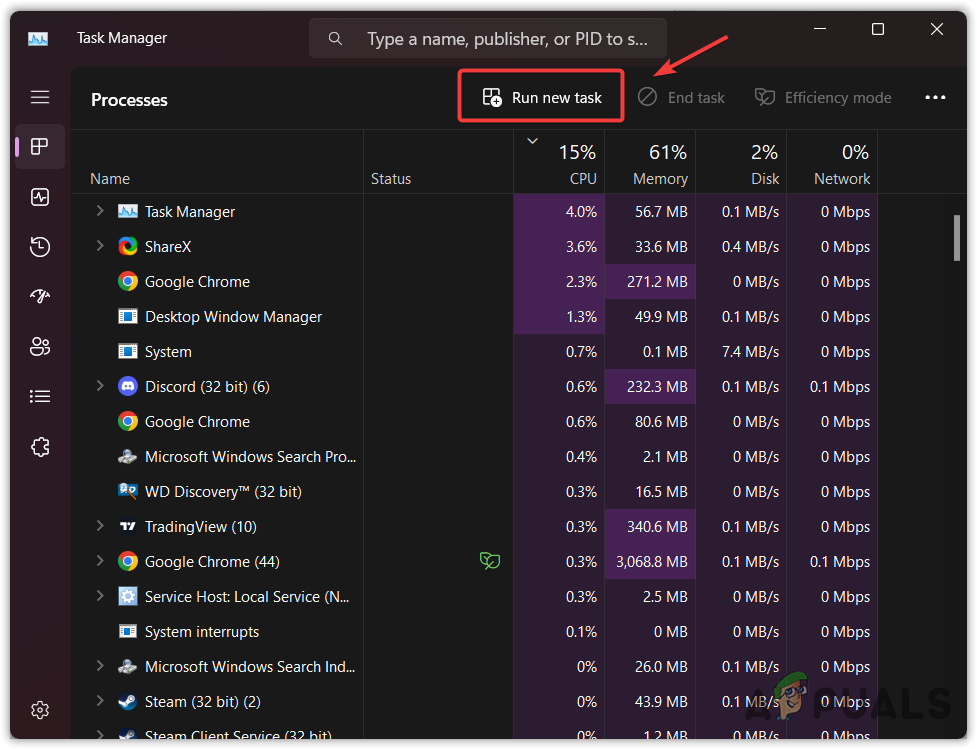The height and width of the screenshot is (749, 977).
Task: Click the Processes page heading
Action: pos(129,100)
